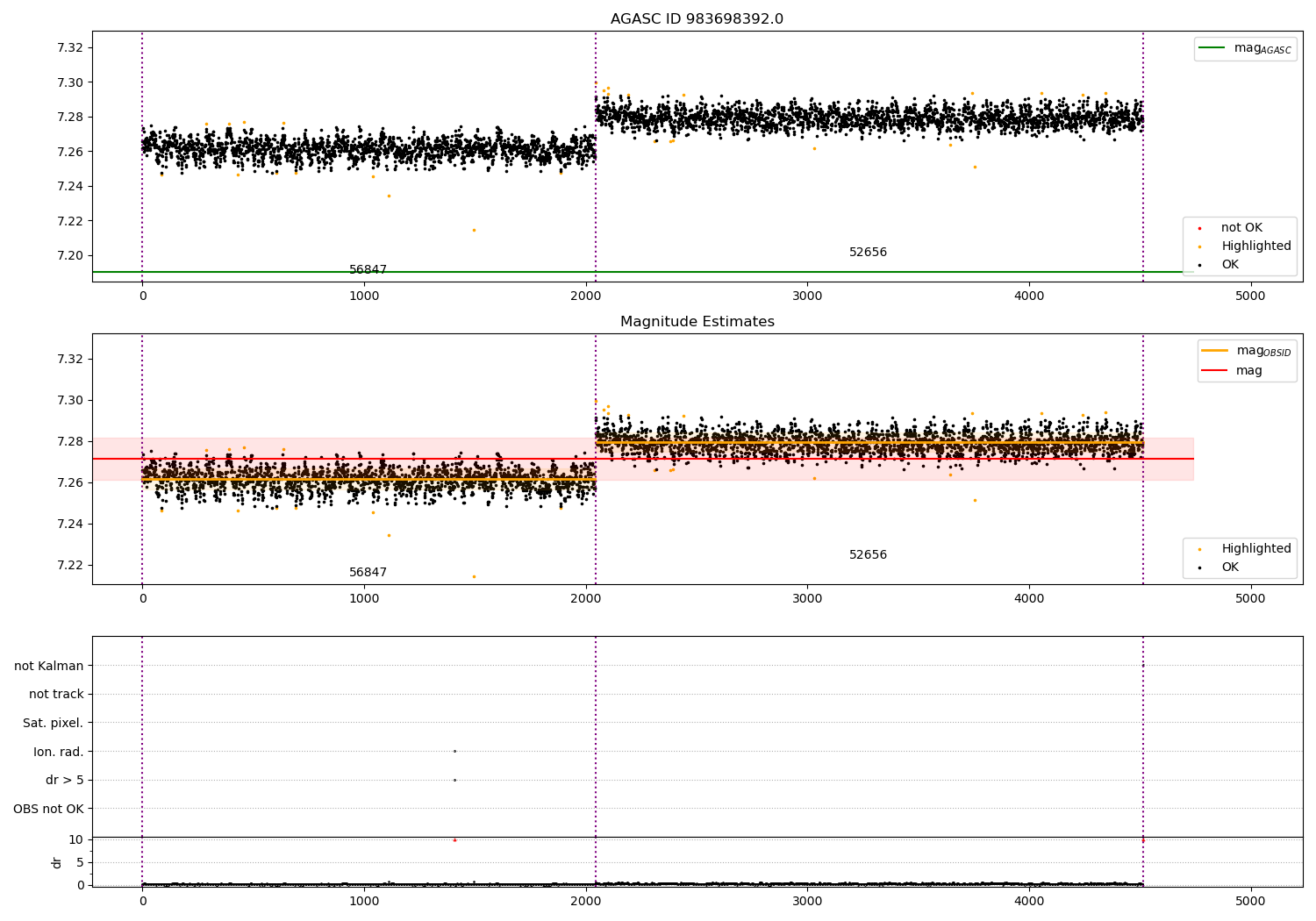The width and height of the screenshot is (1316, 921).
Task: Click the 'mag' label in the middle plot legend
Action: [x=1249, y=371]
